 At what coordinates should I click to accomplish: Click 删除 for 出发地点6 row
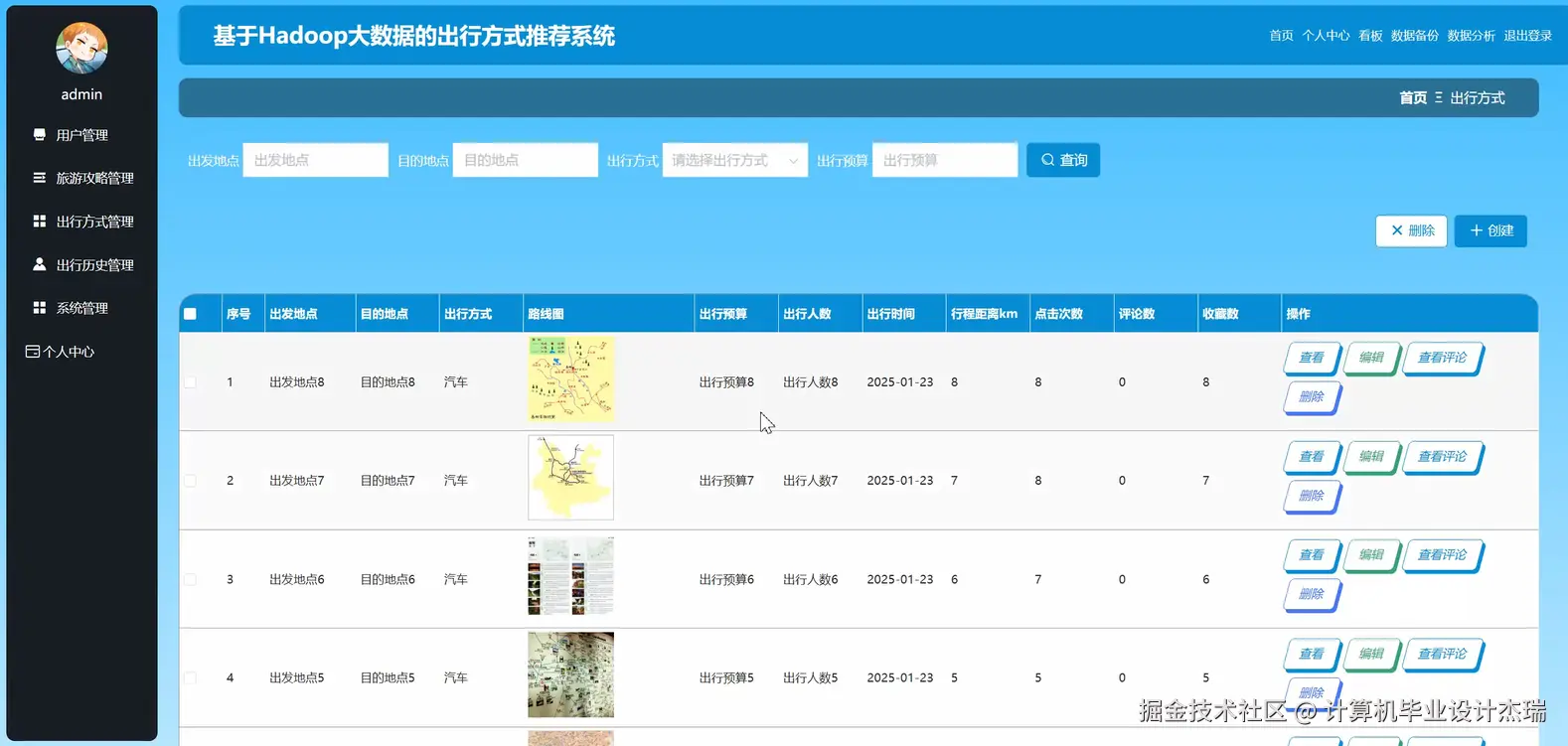click(1312, 594)
